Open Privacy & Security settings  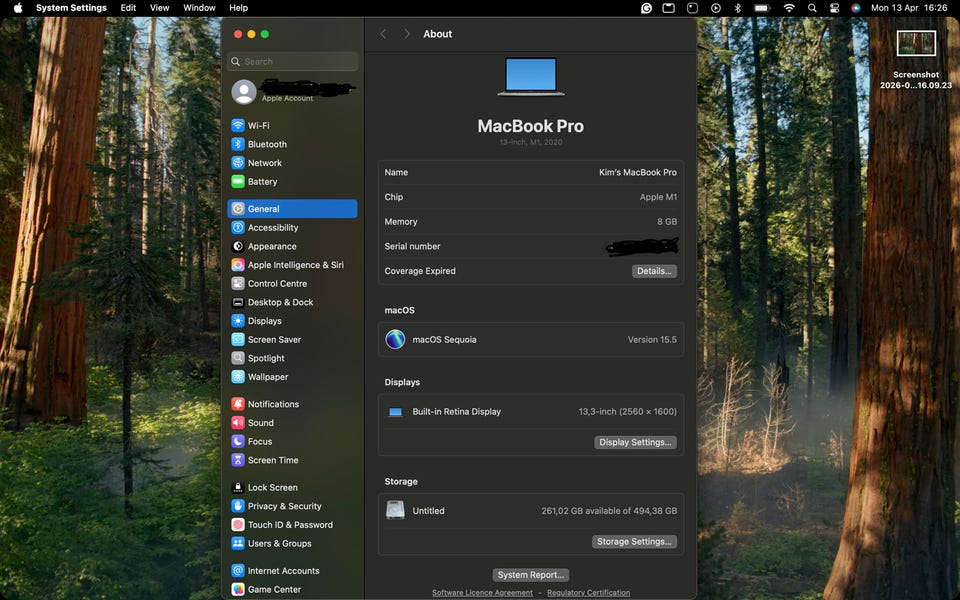292,506
